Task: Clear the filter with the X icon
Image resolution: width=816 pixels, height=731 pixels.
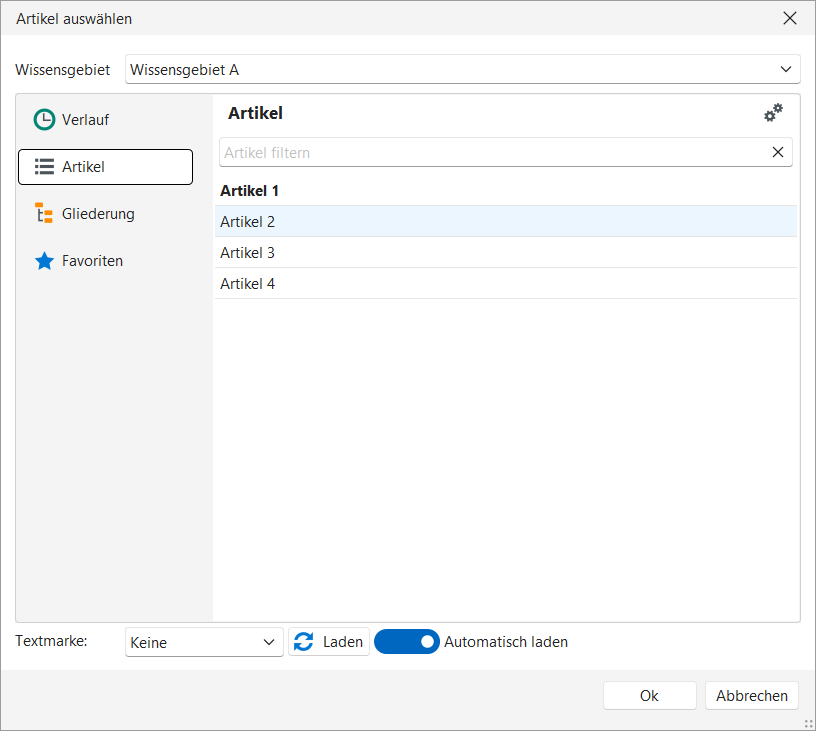Action: 778,152
